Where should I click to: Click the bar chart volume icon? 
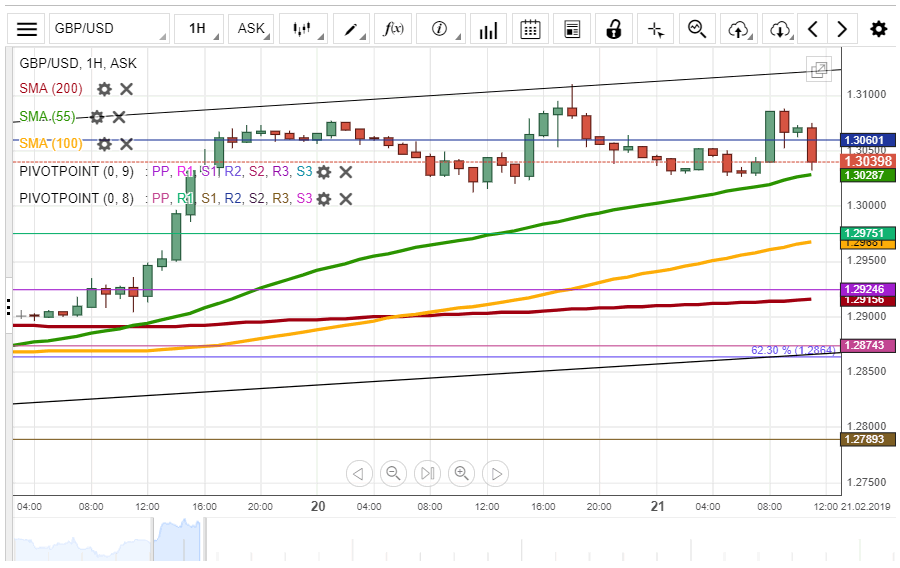[488, 29]
